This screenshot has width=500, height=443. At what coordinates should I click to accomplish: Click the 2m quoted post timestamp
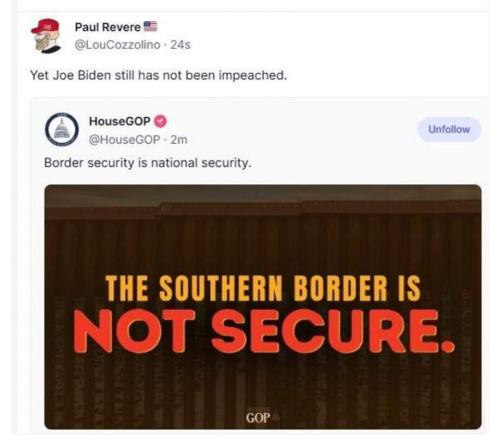click(x=179, y=139)
